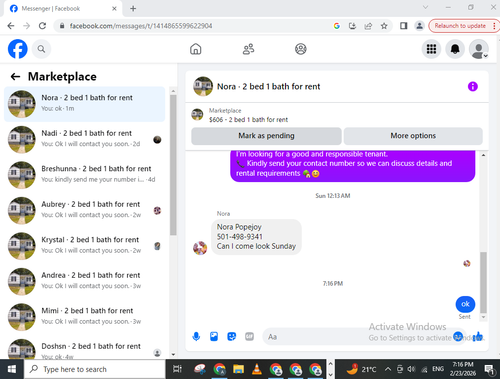
Task: Open the tab search chevron in Chrome
Action: (425, 7)
